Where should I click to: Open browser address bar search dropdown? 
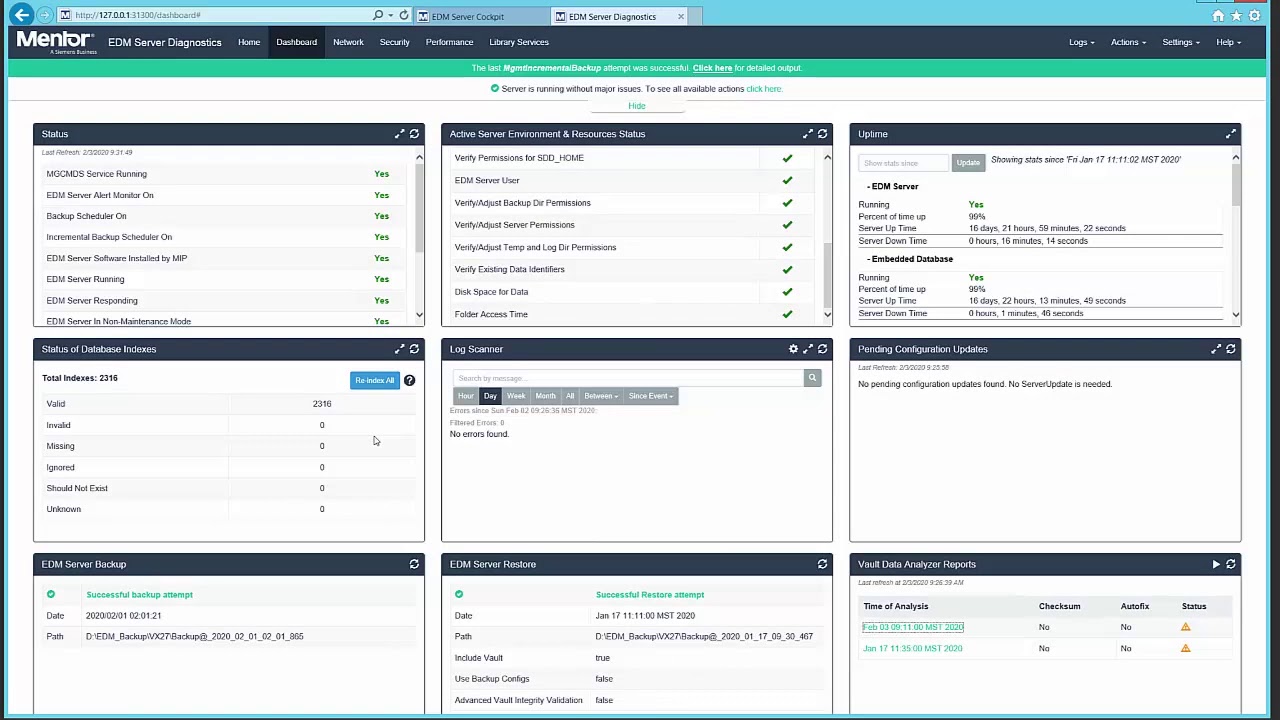click(x=390, y=15)
